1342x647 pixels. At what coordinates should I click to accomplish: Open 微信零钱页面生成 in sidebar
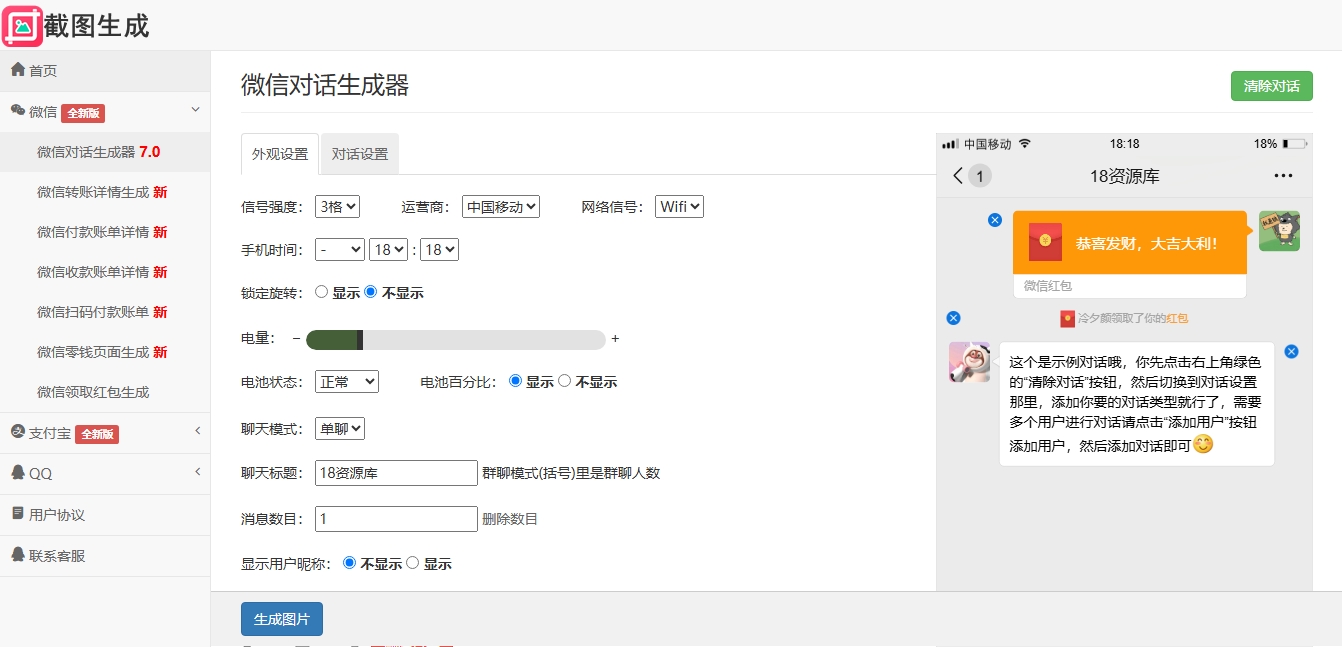coord(105,352)
